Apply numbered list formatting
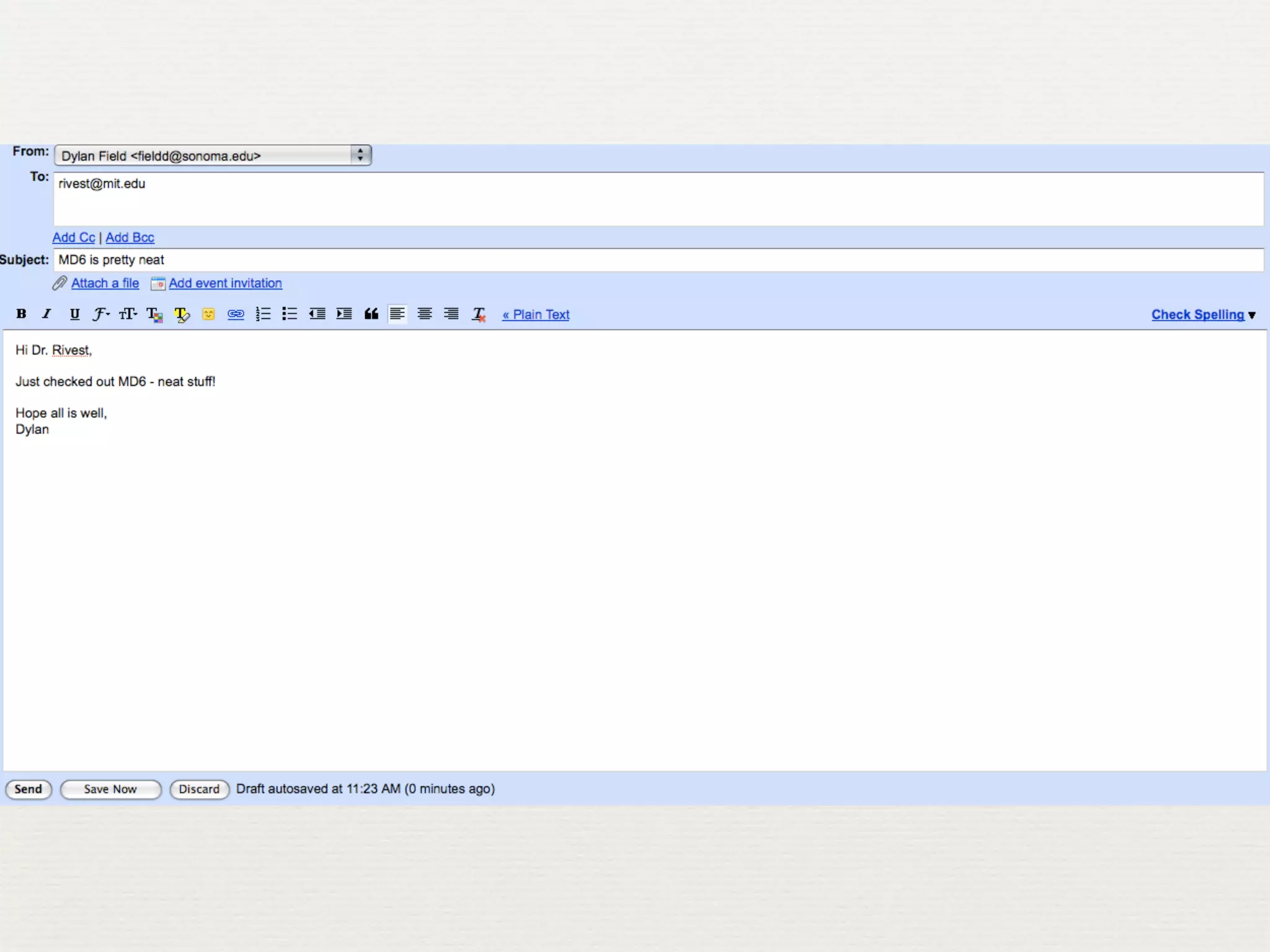This screenshot has width=1270, height=952. click(263, 314)
